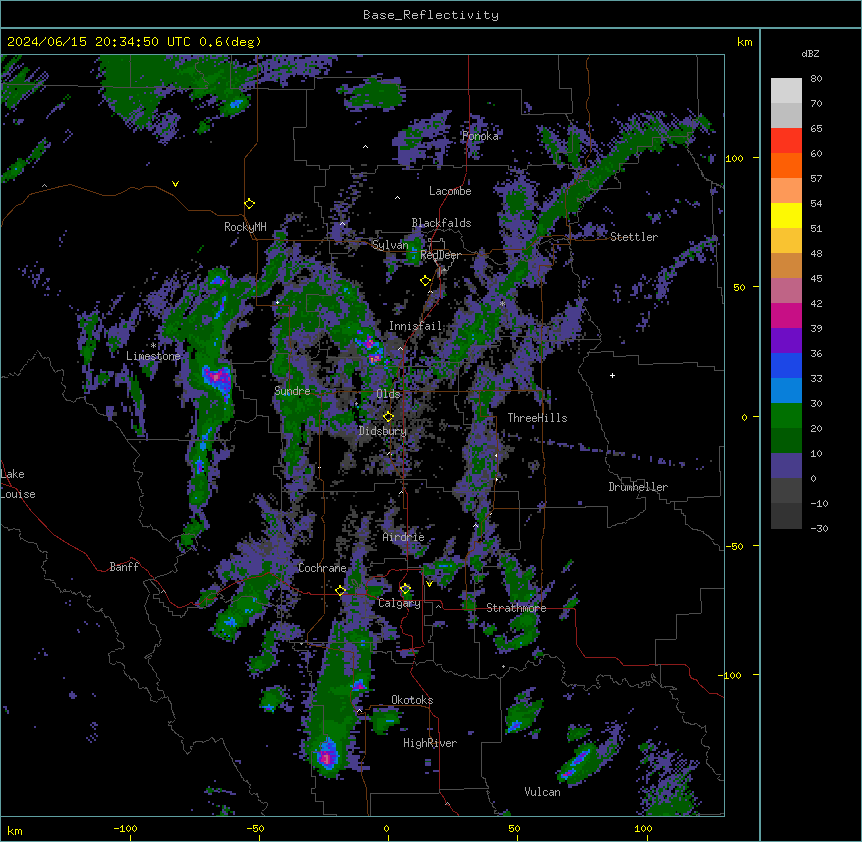This screenshot has width=862, height=842.
Task: Click the HighRiver label
Action: coord(430,743)
